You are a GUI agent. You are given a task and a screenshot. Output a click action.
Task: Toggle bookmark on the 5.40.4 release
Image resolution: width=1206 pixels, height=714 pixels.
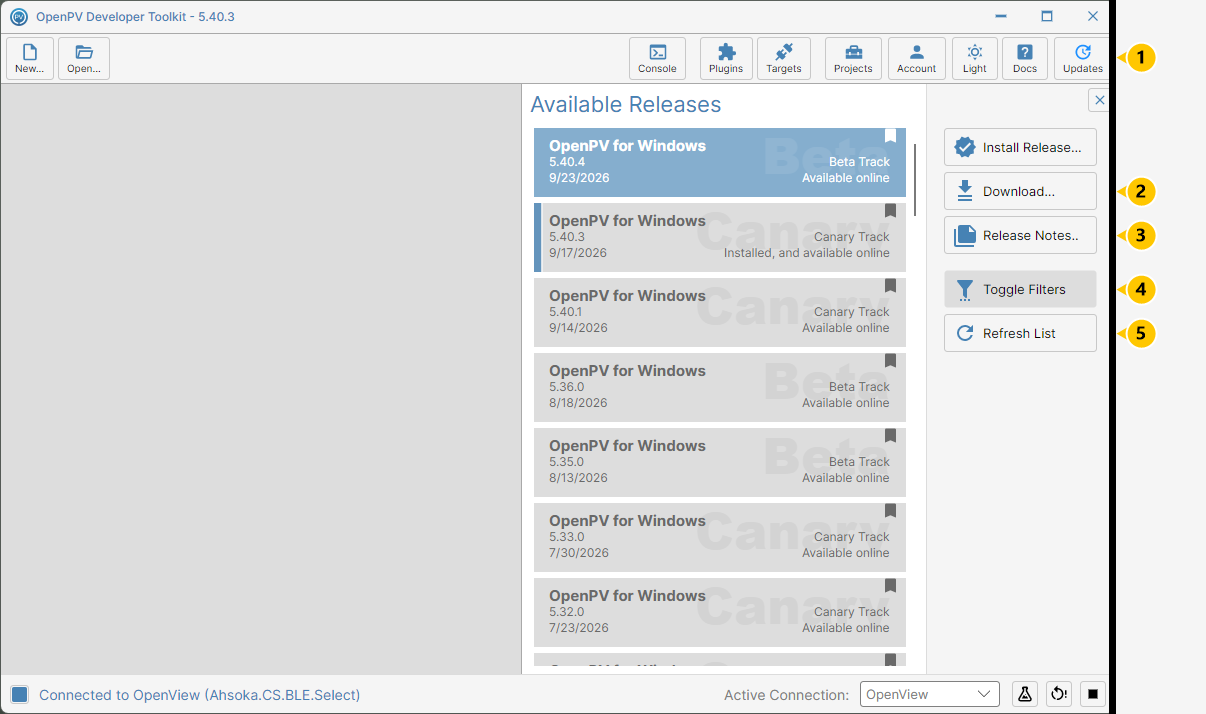[890, 136]
